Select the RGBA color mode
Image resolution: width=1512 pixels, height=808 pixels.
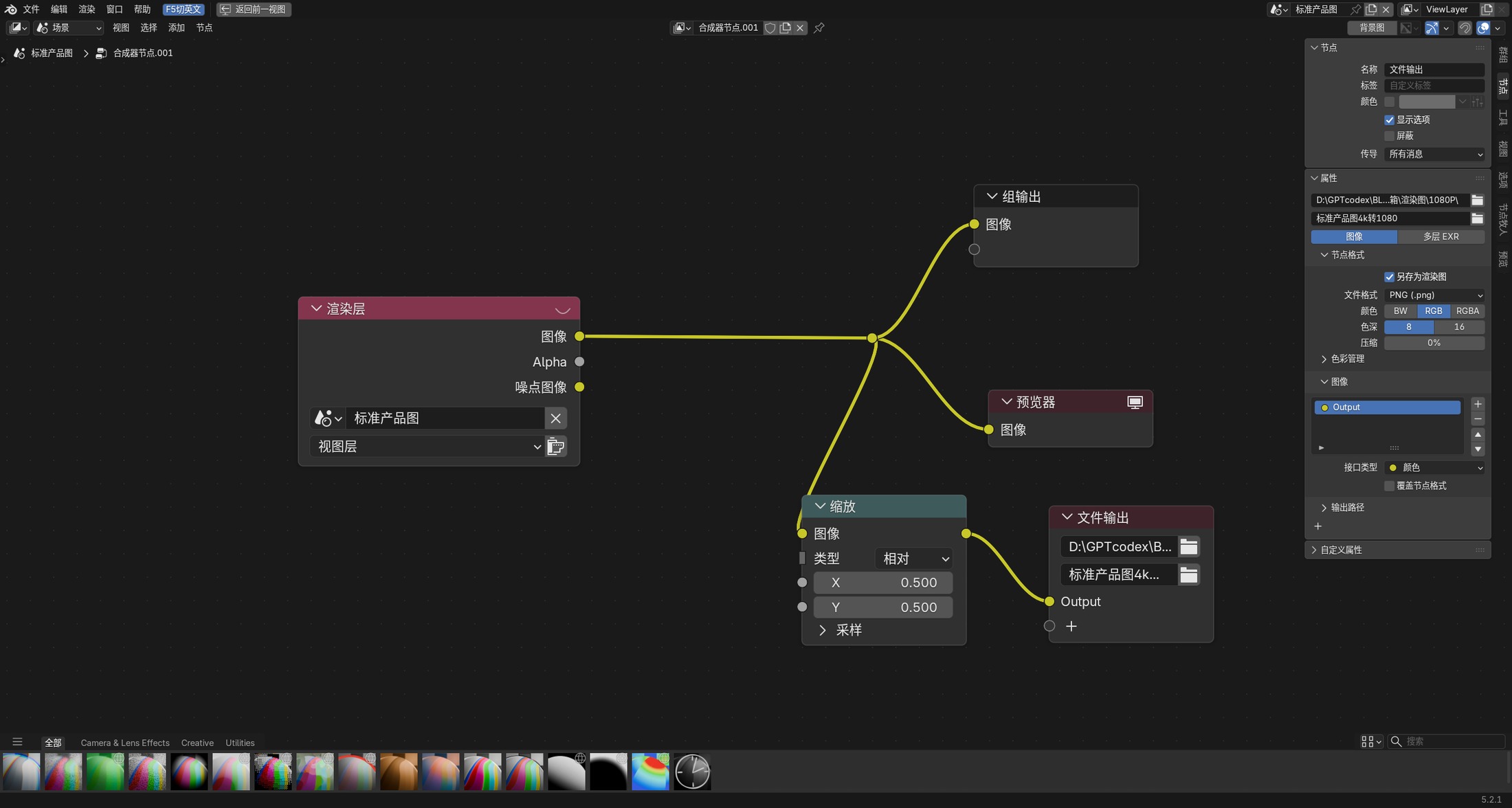coord(1467,311)
